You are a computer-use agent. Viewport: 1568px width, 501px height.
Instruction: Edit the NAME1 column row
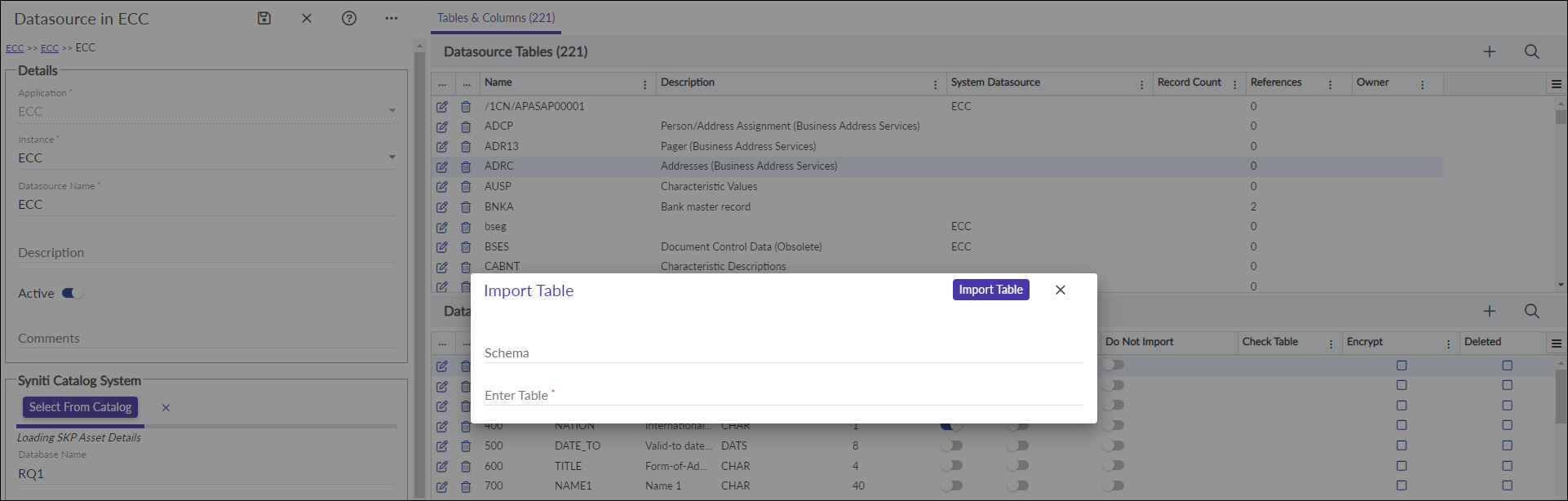tap(442, 486)
